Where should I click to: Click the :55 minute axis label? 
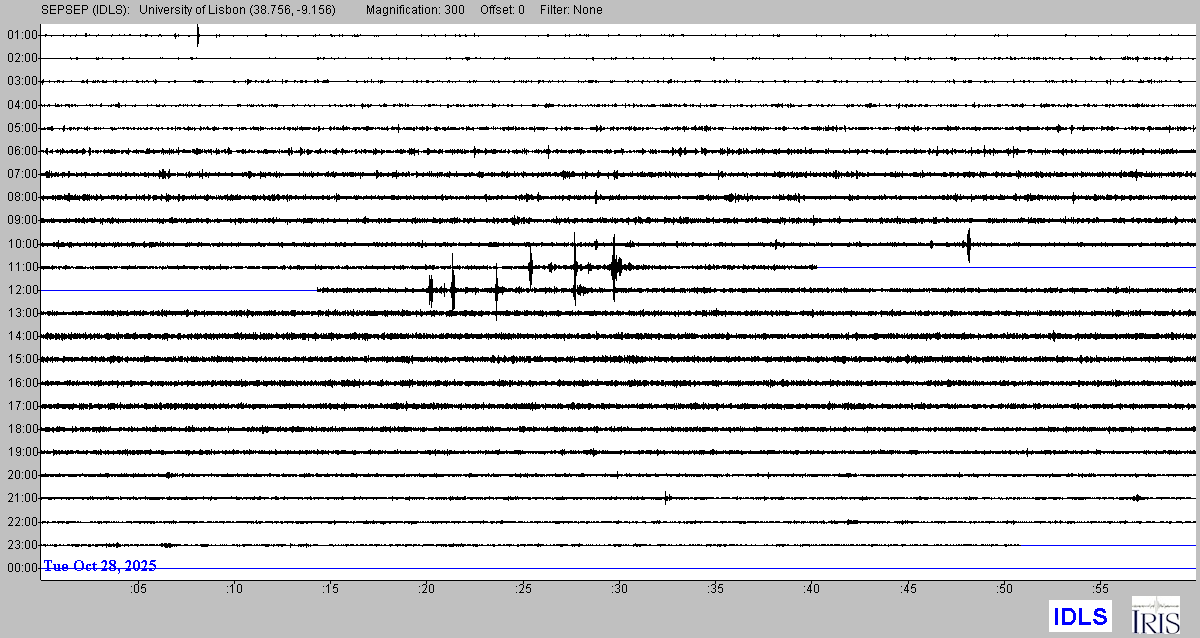coord(1099,589)
